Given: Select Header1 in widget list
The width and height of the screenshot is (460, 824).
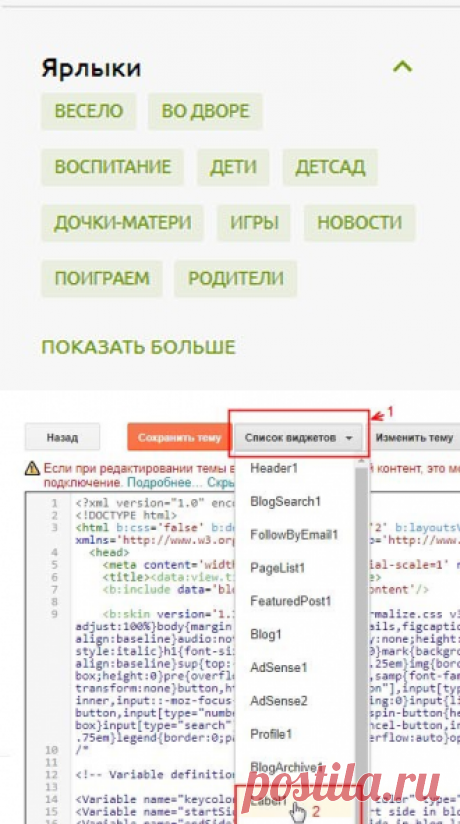Looking at the screenshot, I should pos(274,468).
